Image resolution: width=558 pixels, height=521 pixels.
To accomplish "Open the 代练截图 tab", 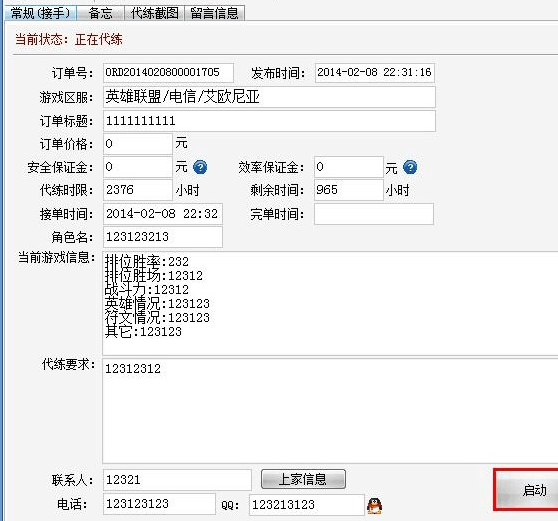I will pyautogui.click(x=154, y=13).
